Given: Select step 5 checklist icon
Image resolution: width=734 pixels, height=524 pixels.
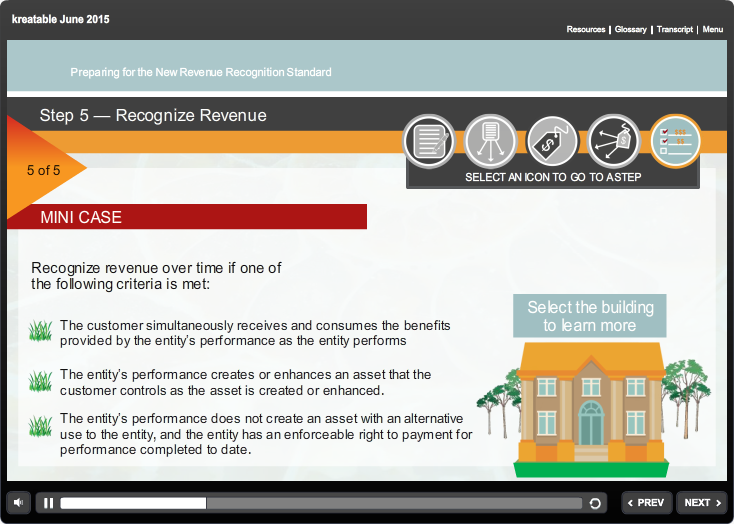Looking at the screenshot, I should click(x=675, y=141).
